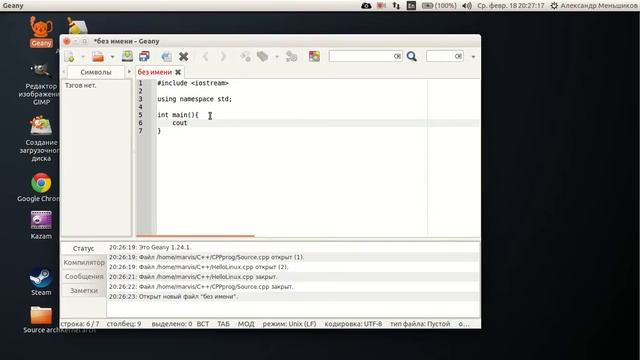640x360 pixels.
Task: Click line number 7 in the margin
Action: coord(140,131)
